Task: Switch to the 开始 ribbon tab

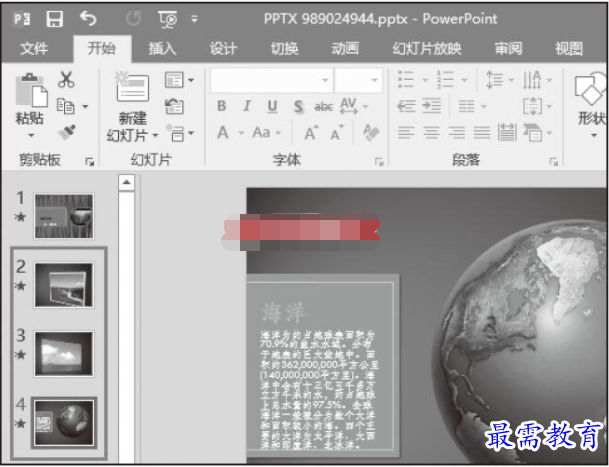Action: 102,48
